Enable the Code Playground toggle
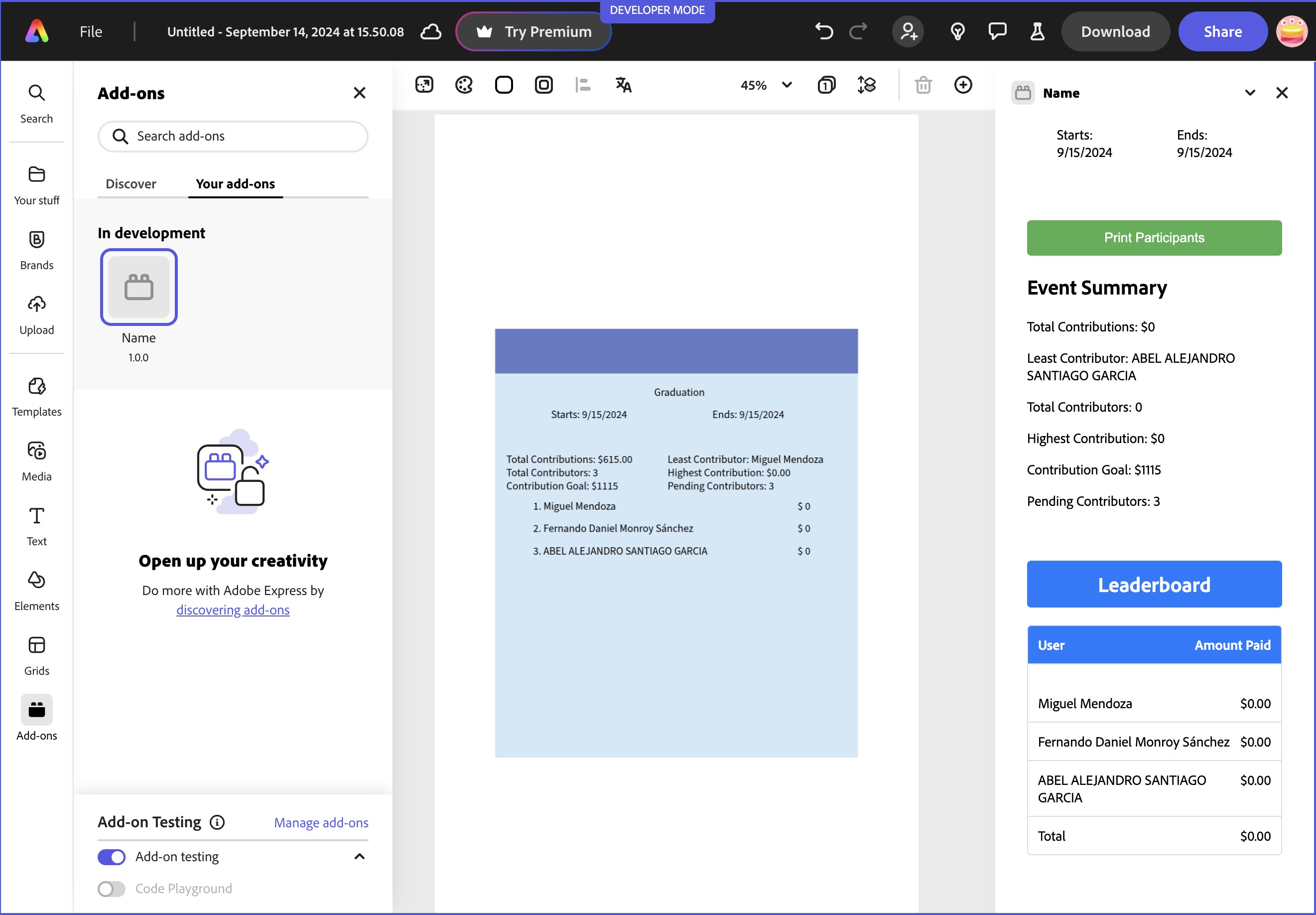The width and height of the screenshot is (1316, 915). pyautogui.click(x=111, y=889)
